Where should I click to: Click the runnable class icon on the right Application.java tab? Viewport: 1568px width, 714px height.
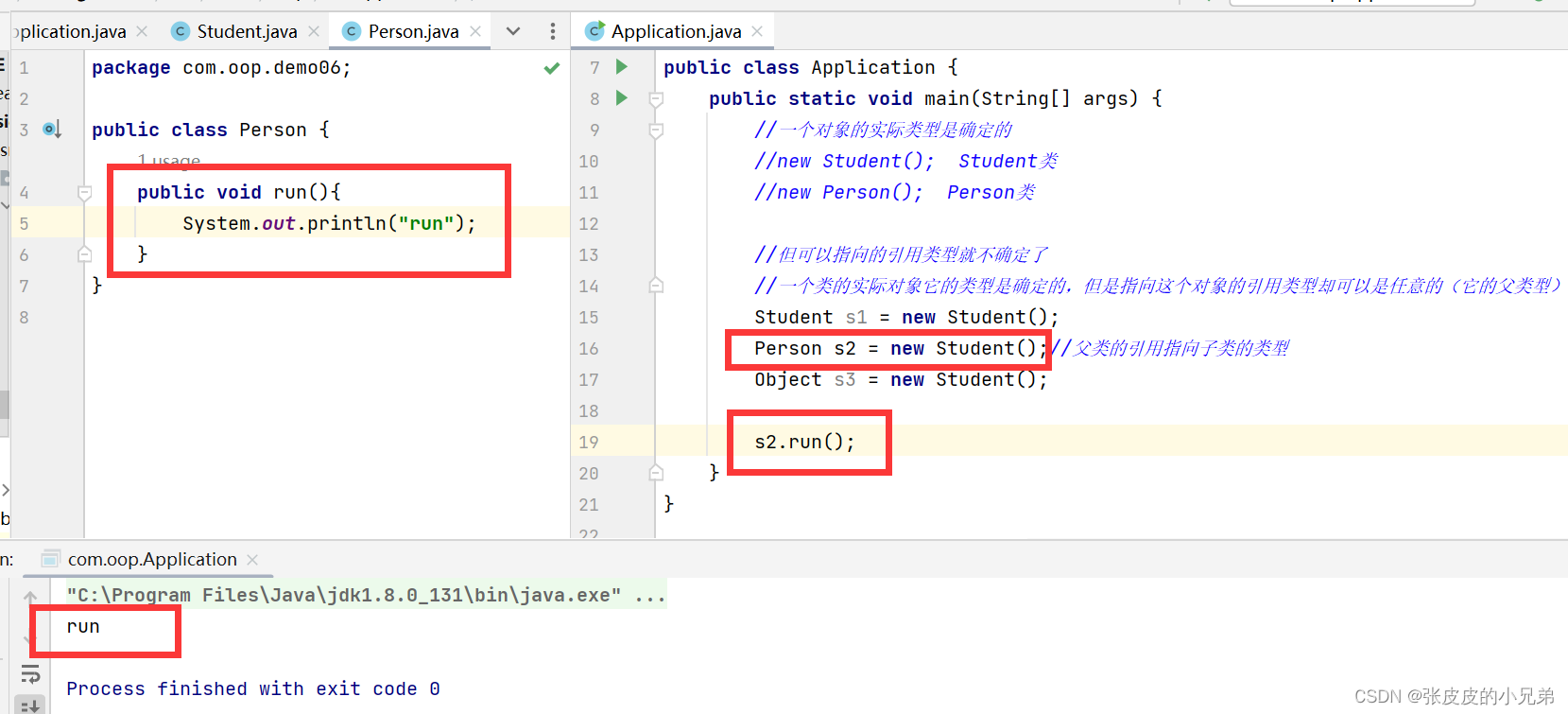click(x=595, y=31)
